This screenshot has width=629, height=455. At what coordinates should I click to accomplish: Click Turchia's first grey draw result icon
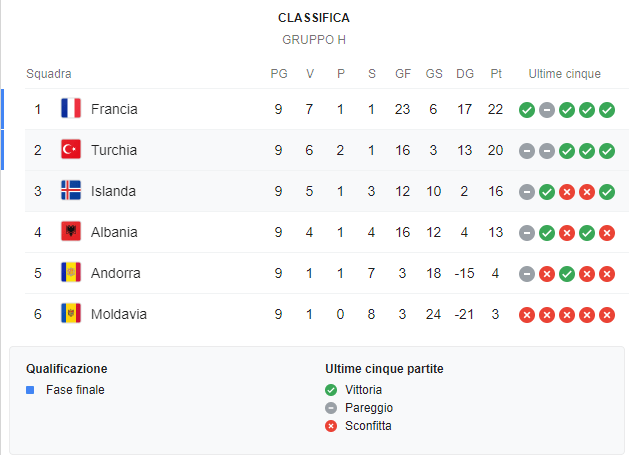point(527,151)
